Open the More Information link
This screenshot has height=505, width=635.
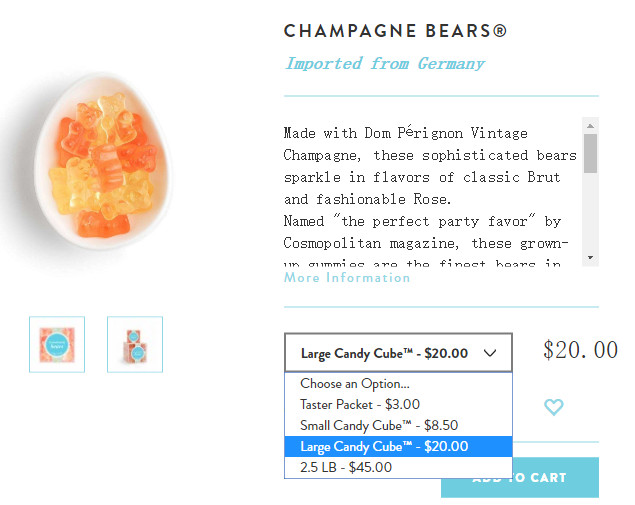point(347,277)
